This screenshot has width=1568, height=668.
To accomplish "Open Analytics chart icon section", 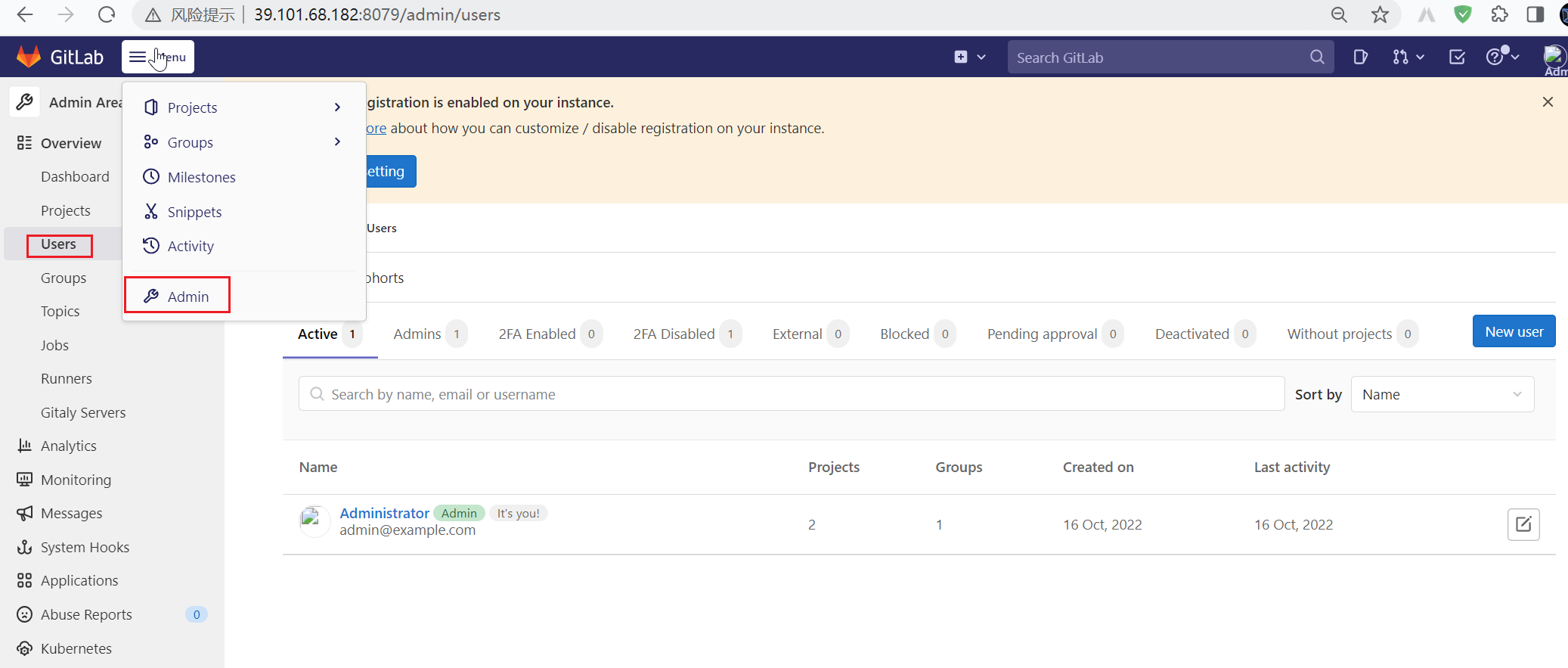I will click(24, 446).
